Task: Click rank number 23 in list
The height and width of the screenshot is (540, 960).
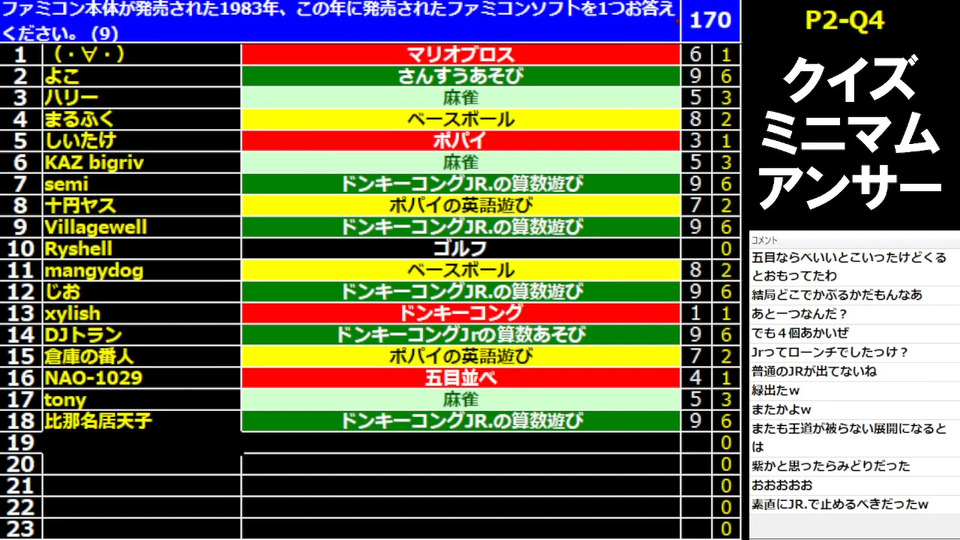Action: pyautogui.click(x=20, y=529)
